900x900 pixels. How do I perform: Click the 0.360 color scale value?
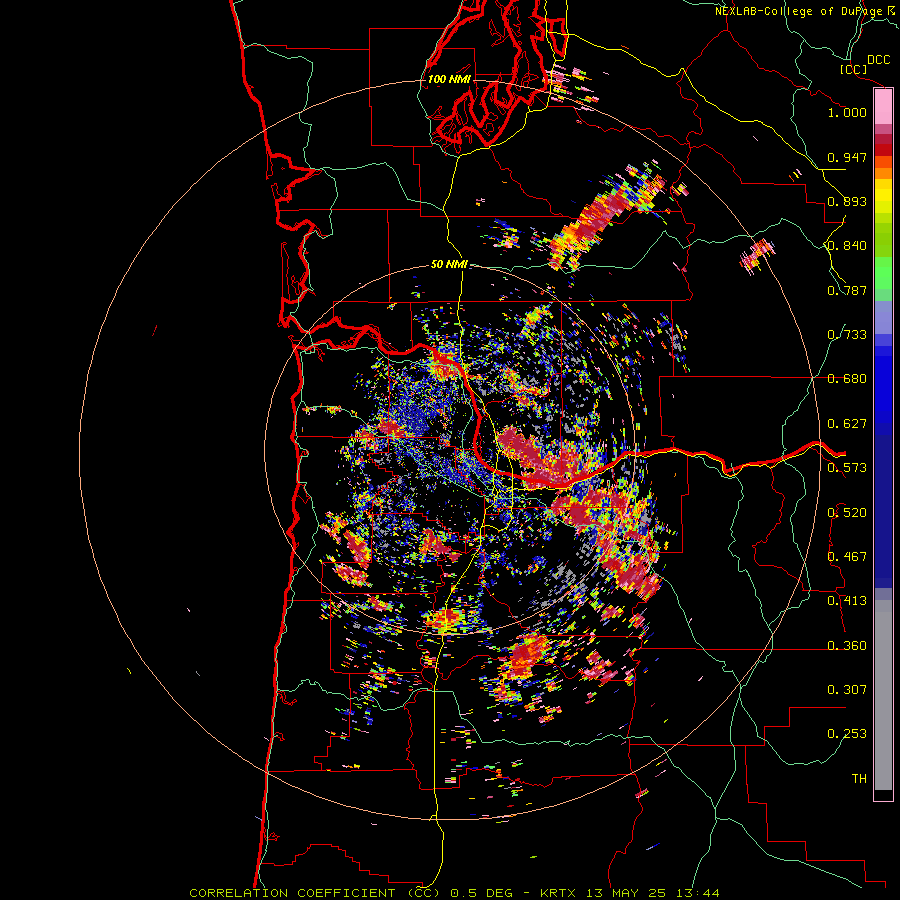pyautogui.click(x=847, y=645)
